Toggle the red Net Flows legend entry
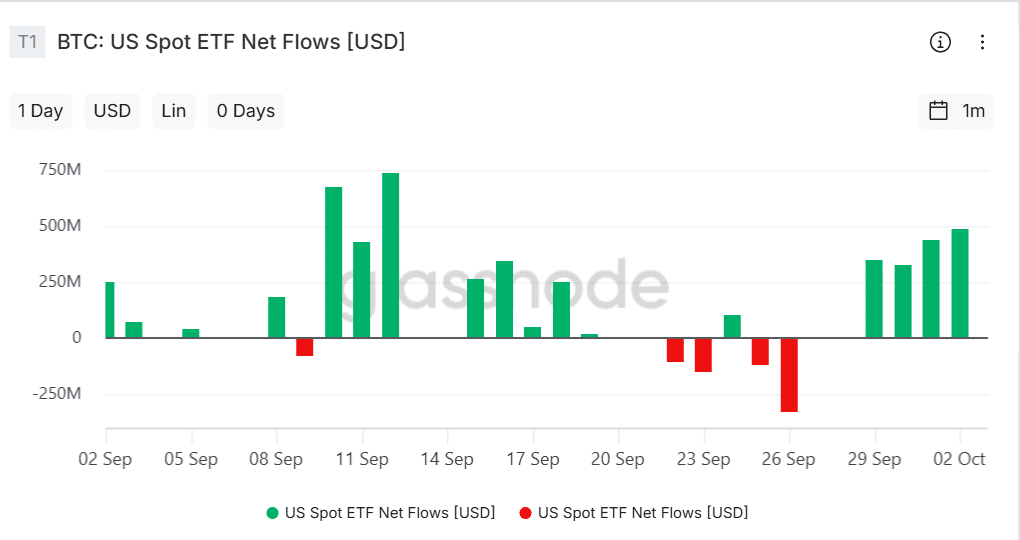 [x=642, y=513]
